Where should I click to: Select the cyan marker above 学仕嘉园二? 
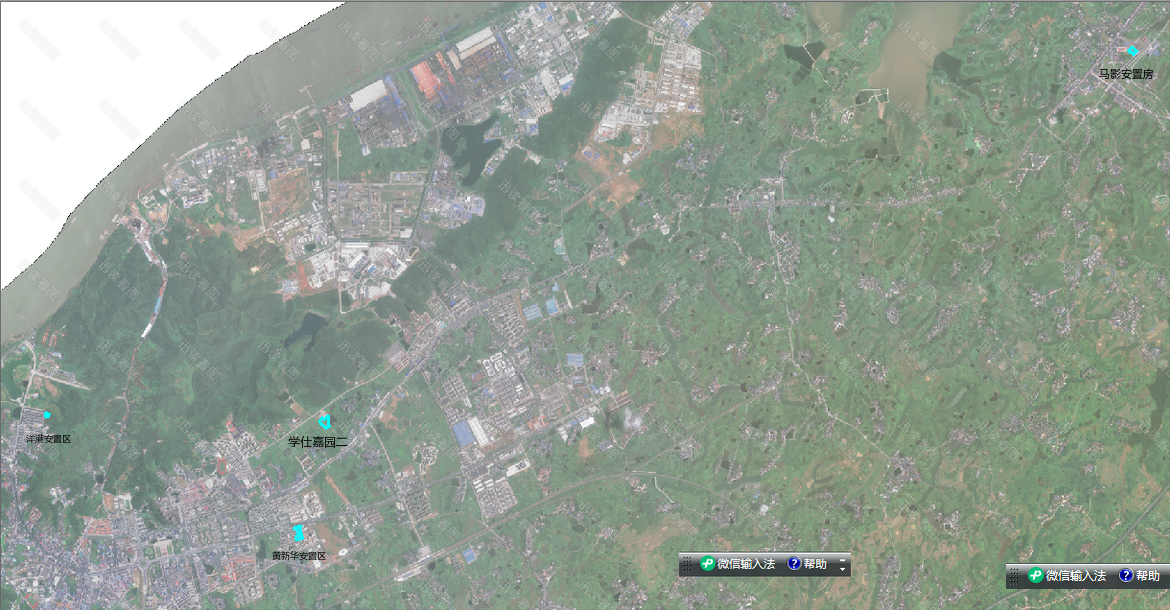(x=324, y=422)
